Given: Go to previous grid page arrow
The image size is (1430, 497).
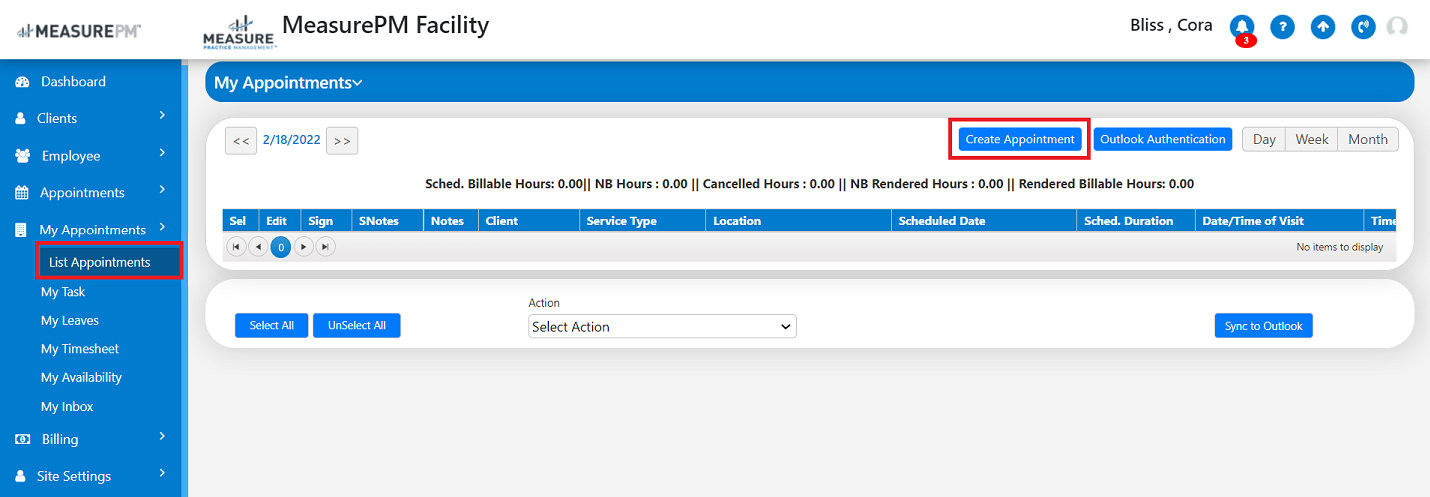Looking at the screenshot, I should [258, 246].
